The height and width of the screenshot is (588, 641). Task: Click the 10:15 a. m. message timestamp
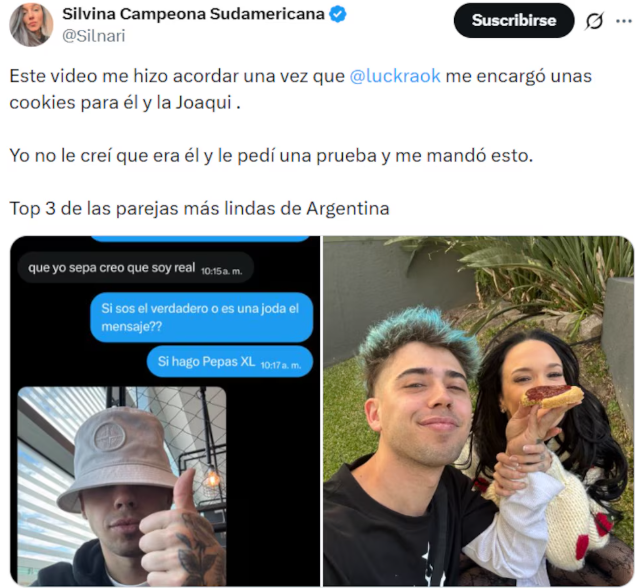pyautogui.click(x=222, y=271)
